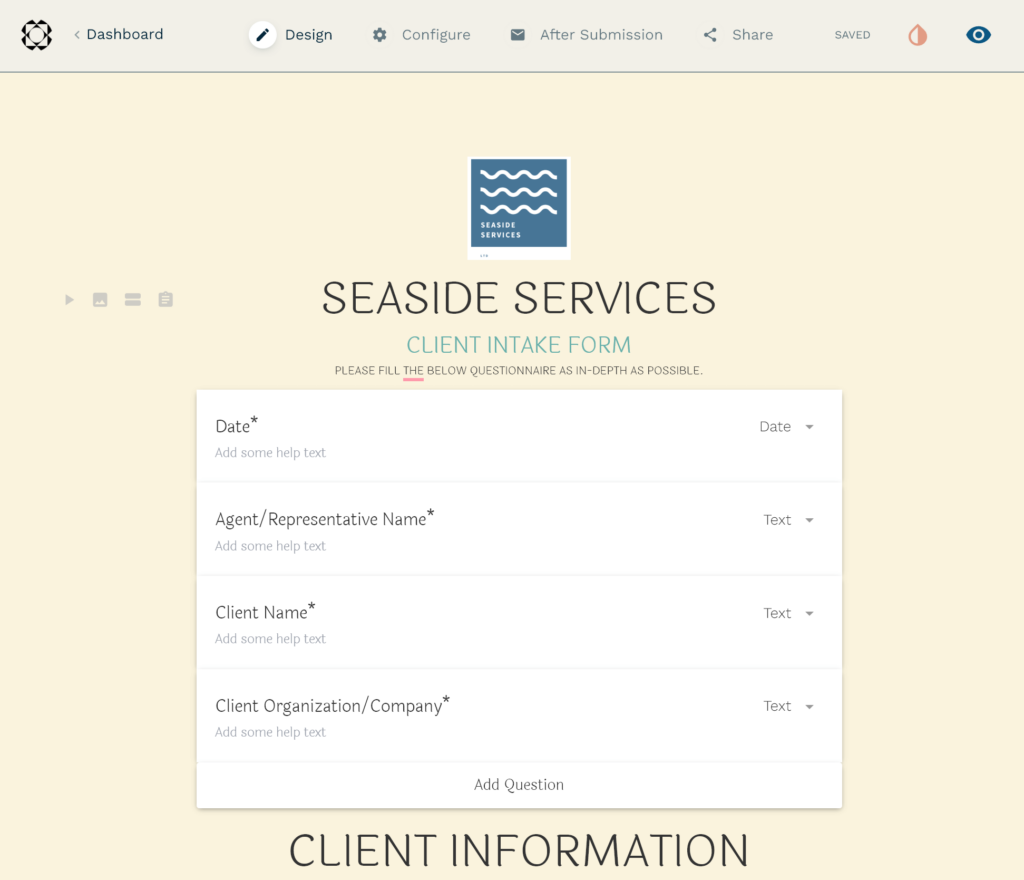Click the share network icon beside Share
The height and width of the screenshot is (880, 1024).
point(710,34)
